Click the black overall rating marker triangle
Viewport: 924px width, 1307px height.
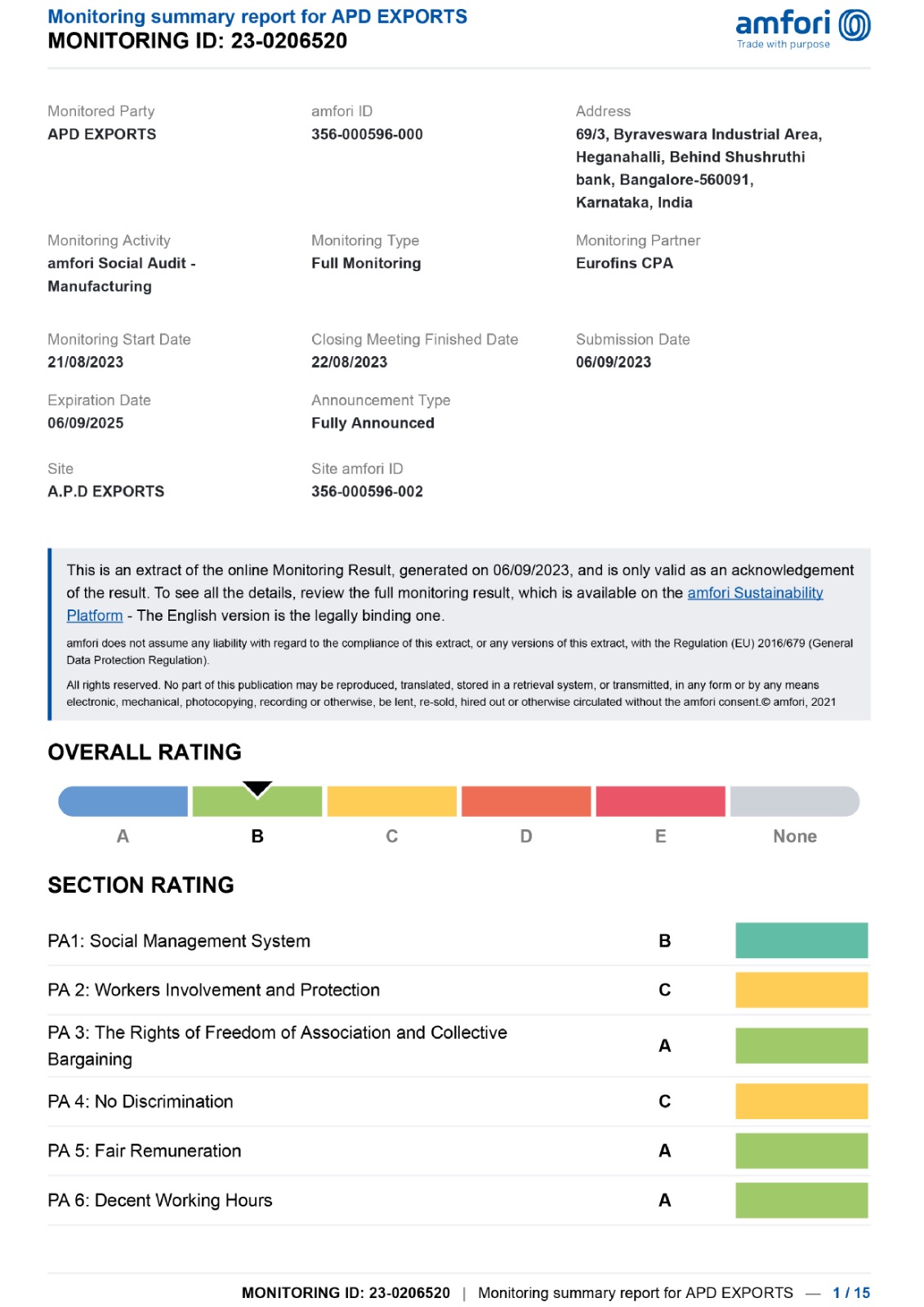[x=257, y=789]
